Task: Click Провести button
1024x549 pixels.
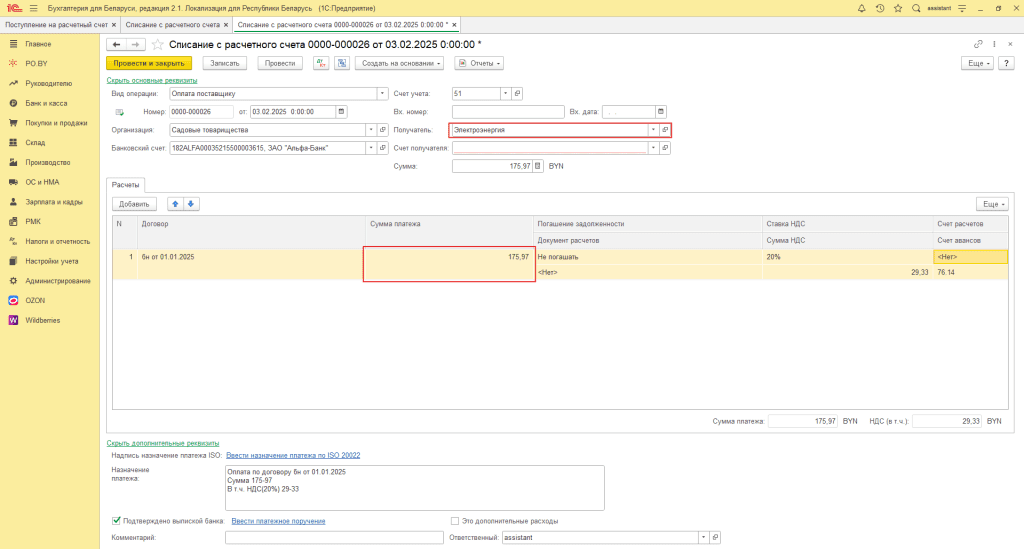Action: coord(280,63)
